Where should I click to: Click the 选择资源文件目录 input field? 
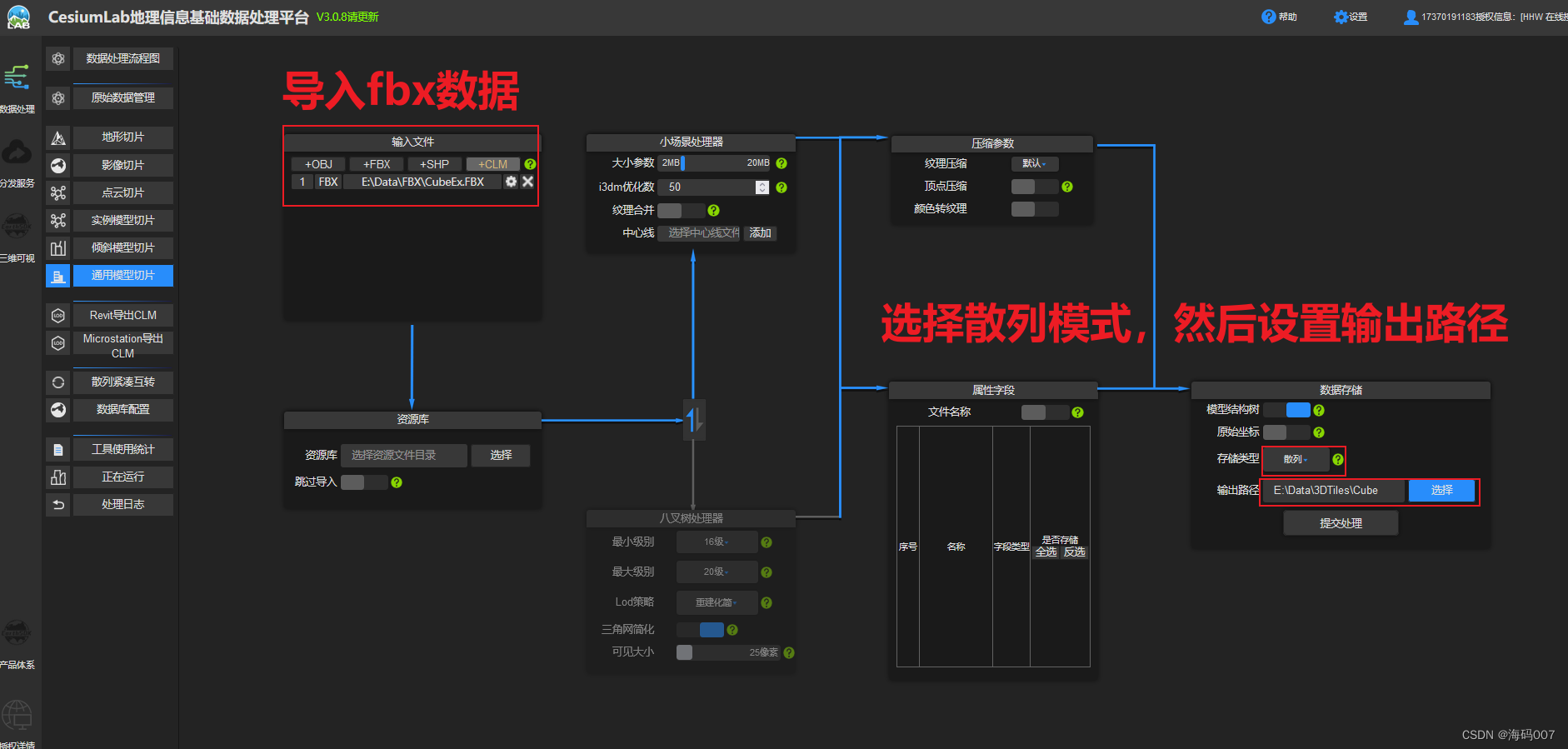pyautogui.click(x=404, y=455)
